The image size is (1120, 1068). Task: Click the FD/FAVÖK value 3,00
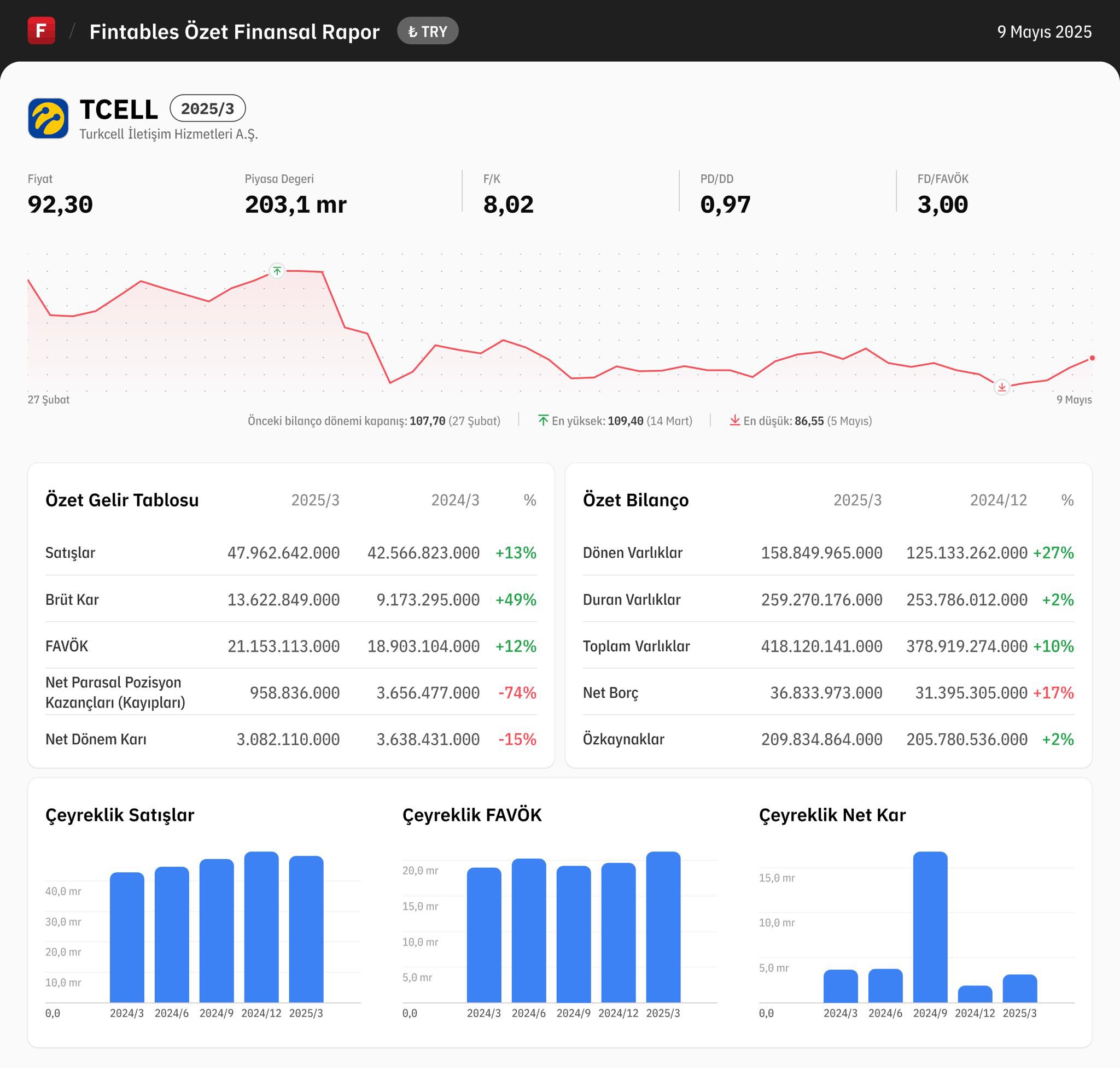pos(942,205)
